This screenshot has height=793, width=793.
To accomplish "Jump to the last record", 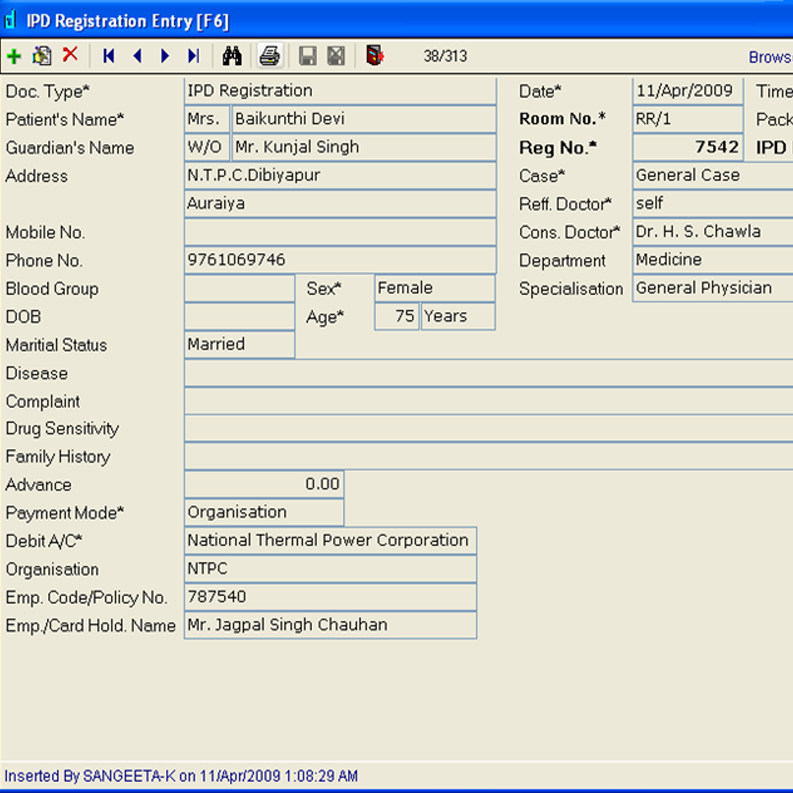I will tap(194, 56).
